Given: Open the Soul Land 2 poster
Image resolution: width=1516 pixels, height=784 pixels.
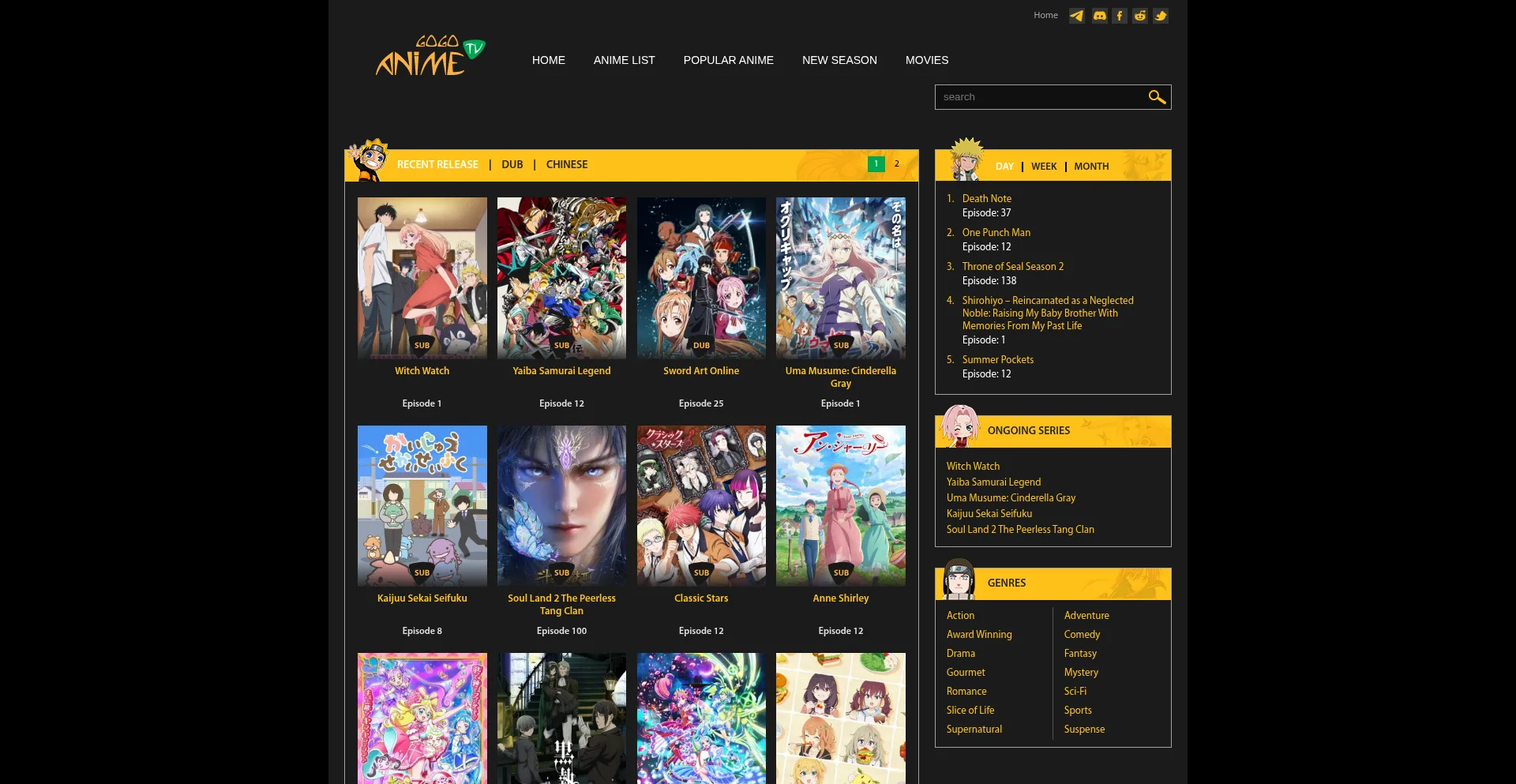Looking at the screenshot, I should (x=561, y=506).
